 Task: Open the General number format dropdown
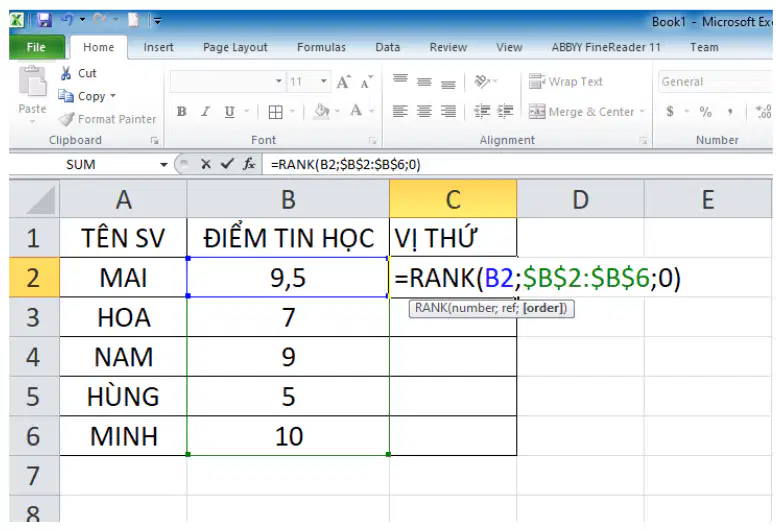[716, 82]
